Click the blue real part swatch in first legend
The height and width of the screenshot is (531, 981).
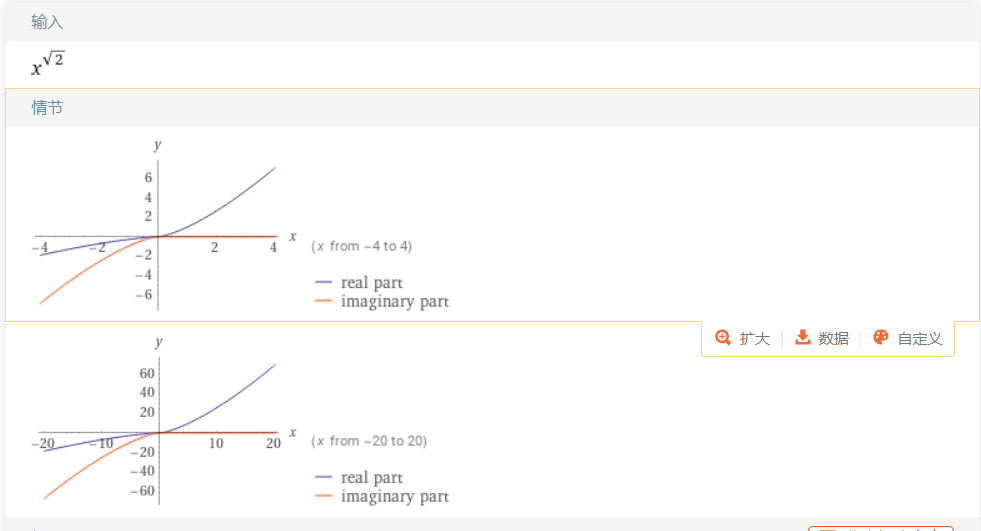[323, 283]
